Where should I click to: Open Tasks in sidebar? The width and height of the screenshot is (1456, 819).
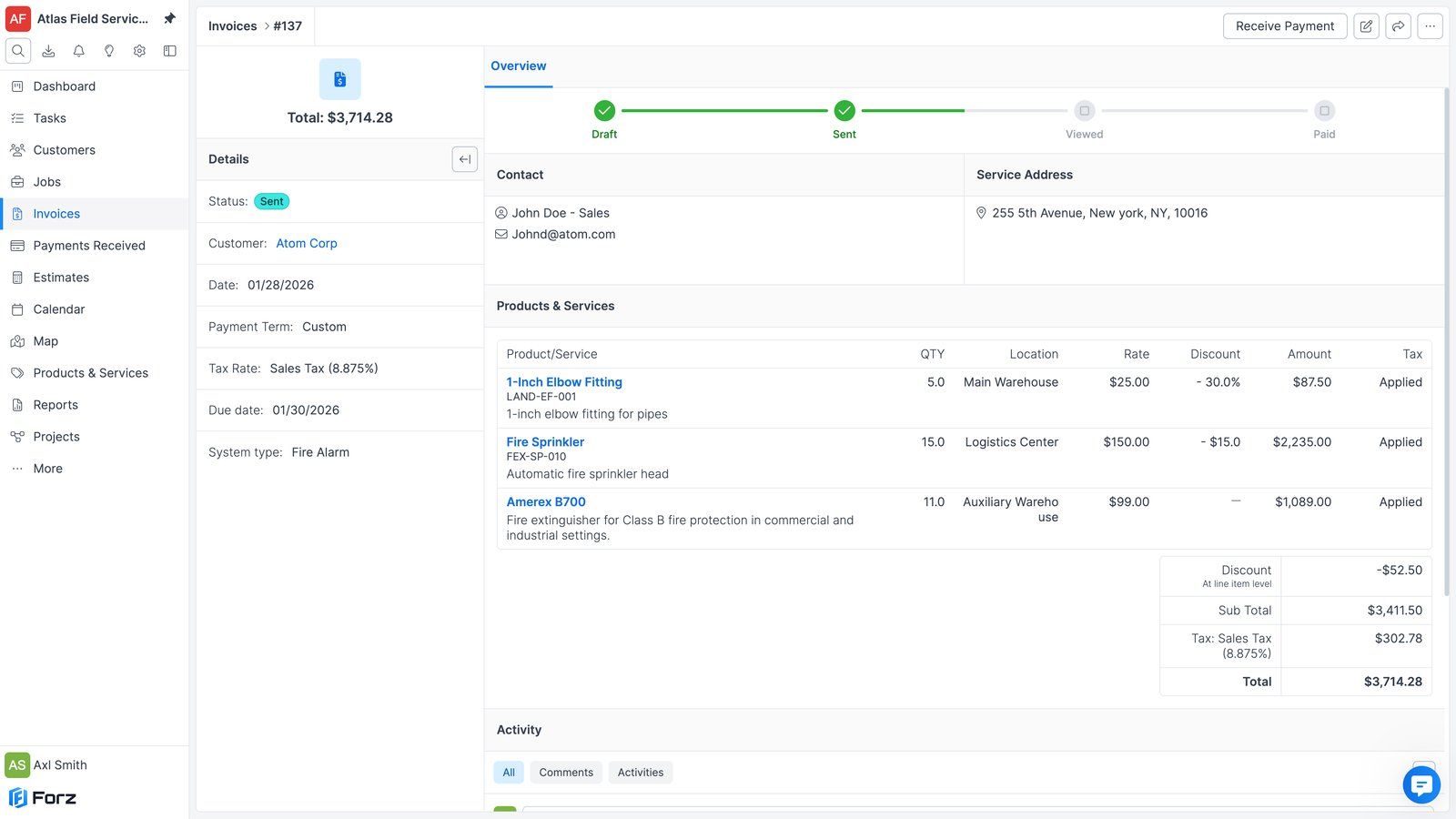95,118
